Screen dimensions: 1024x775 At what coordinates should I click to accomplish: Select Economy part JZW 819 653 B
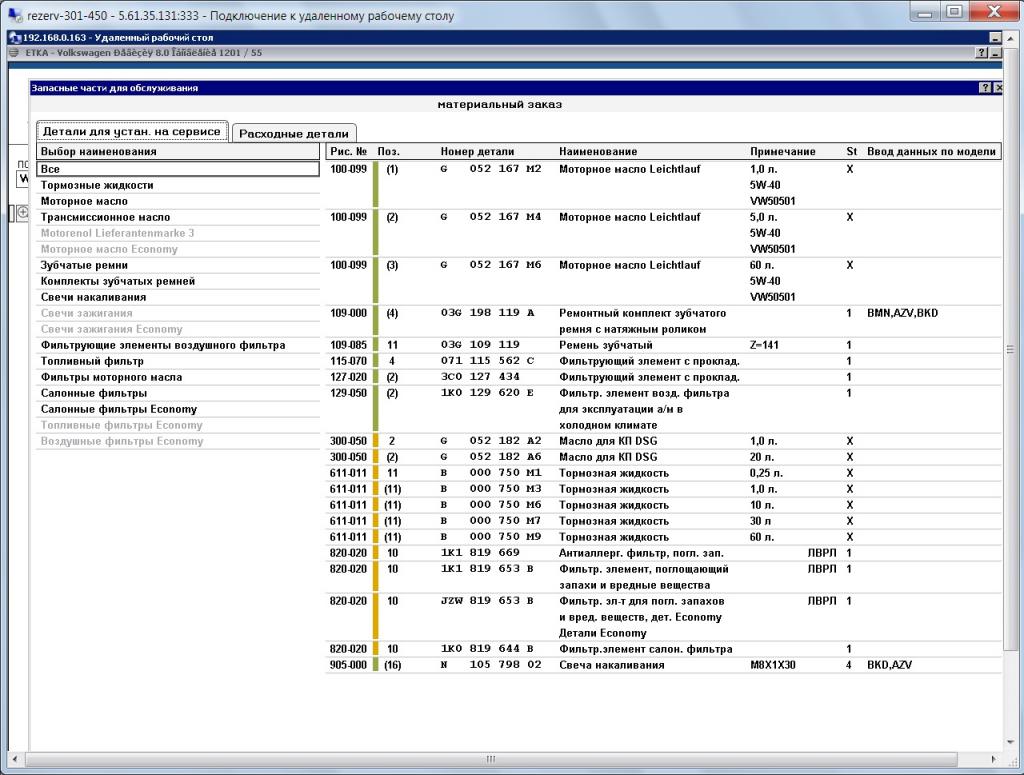pyautogui.click(x=663, y=617)
